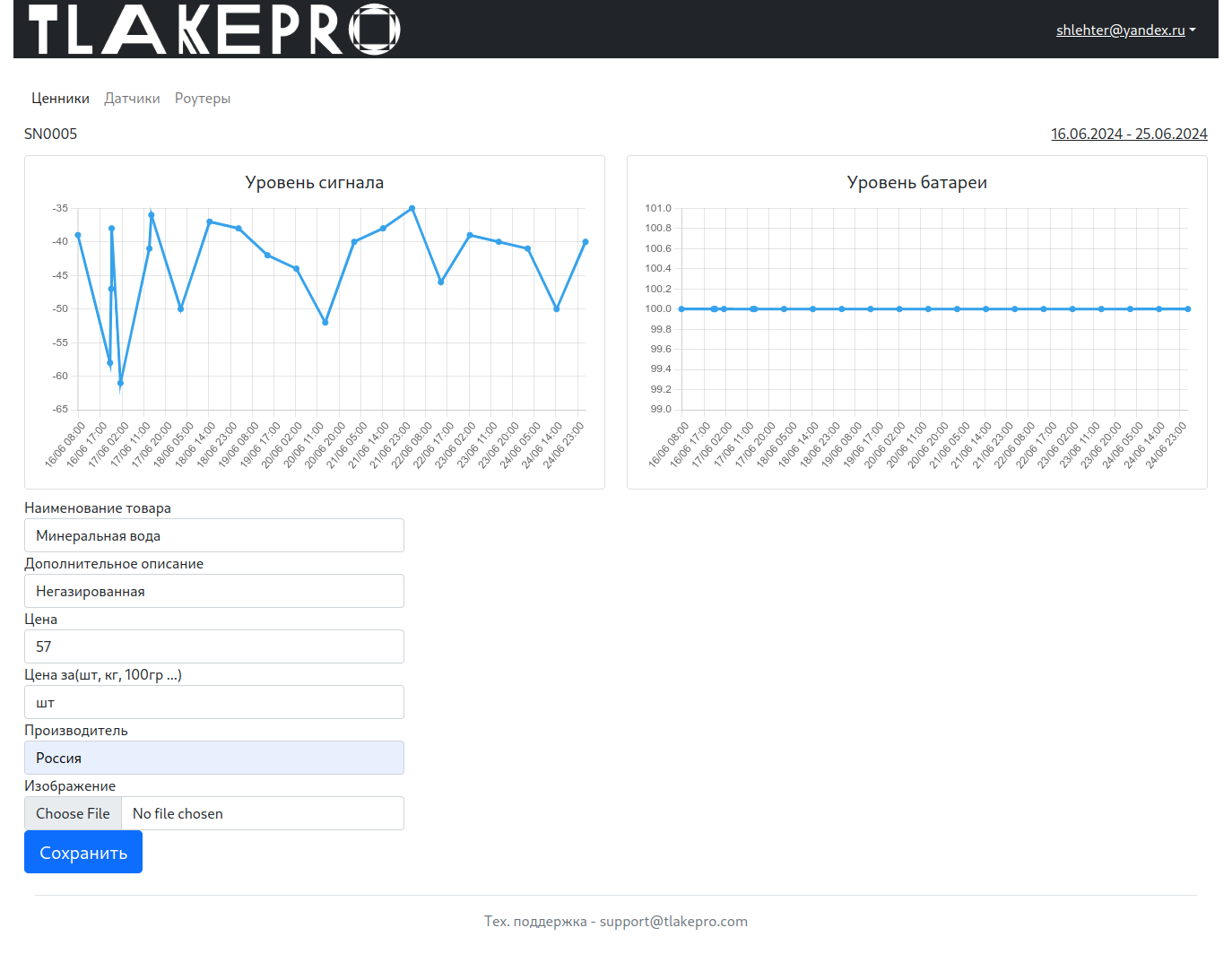Click the last battery chart data point
The width and height of the screenshot is (1232, 954).
1188,309
